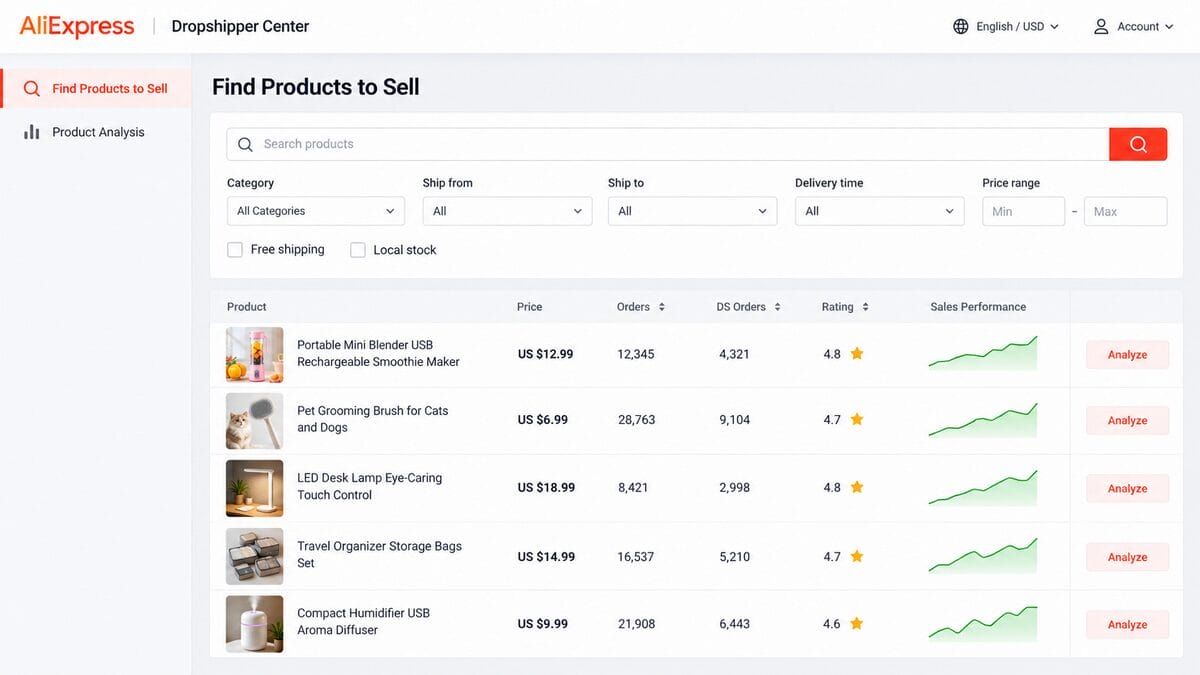Select Find Products to Sell in sidebar
1200x675 pixels.
[x=96, y=88]
